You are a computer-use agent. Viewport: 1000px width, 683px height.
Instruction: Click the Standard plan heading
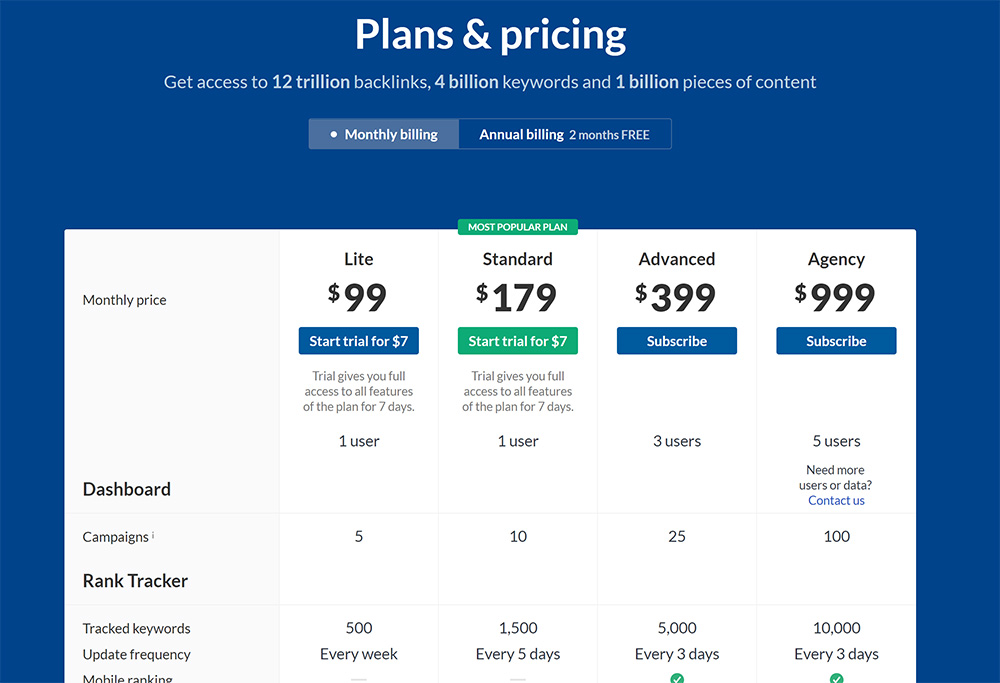518,259
